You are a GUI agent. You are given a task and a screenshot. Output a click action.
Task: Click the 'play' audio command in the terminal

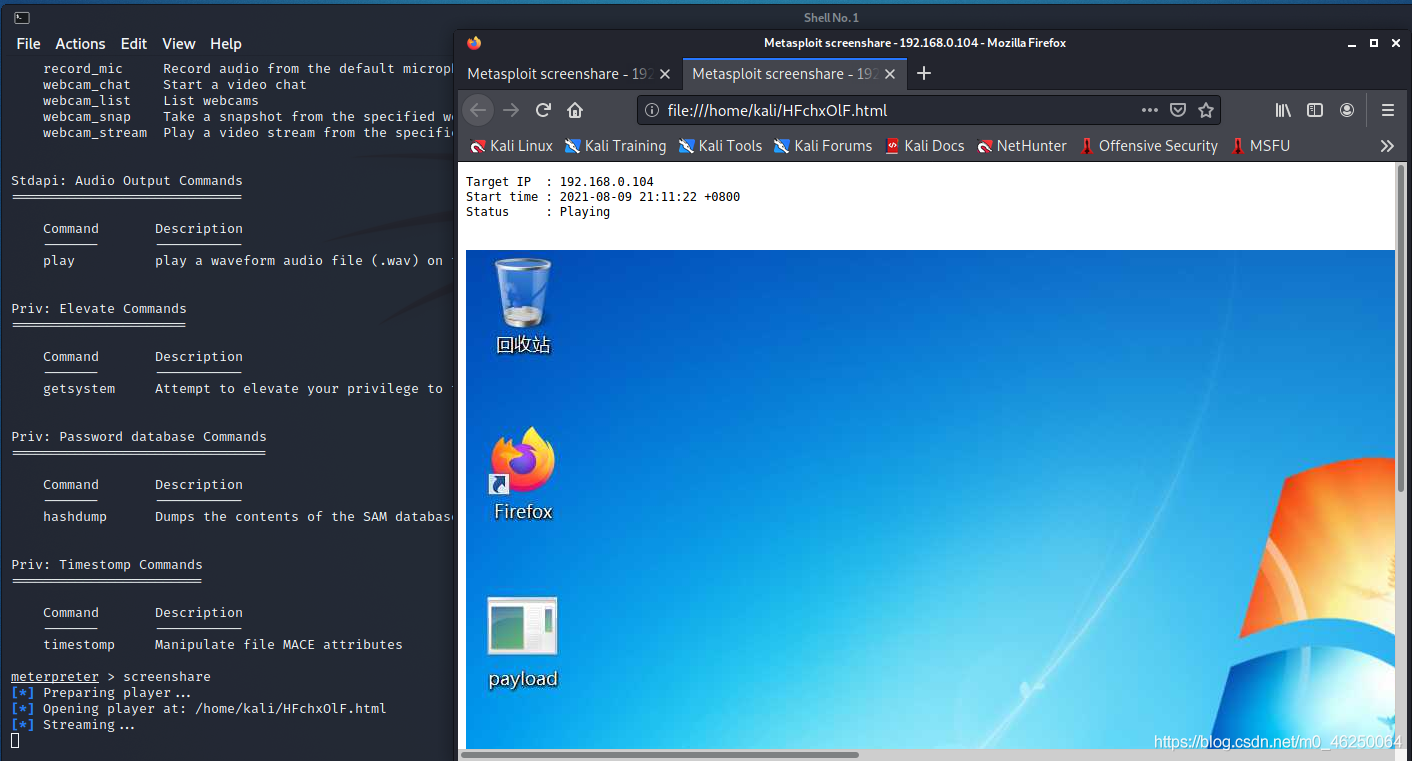coord(59,261)
